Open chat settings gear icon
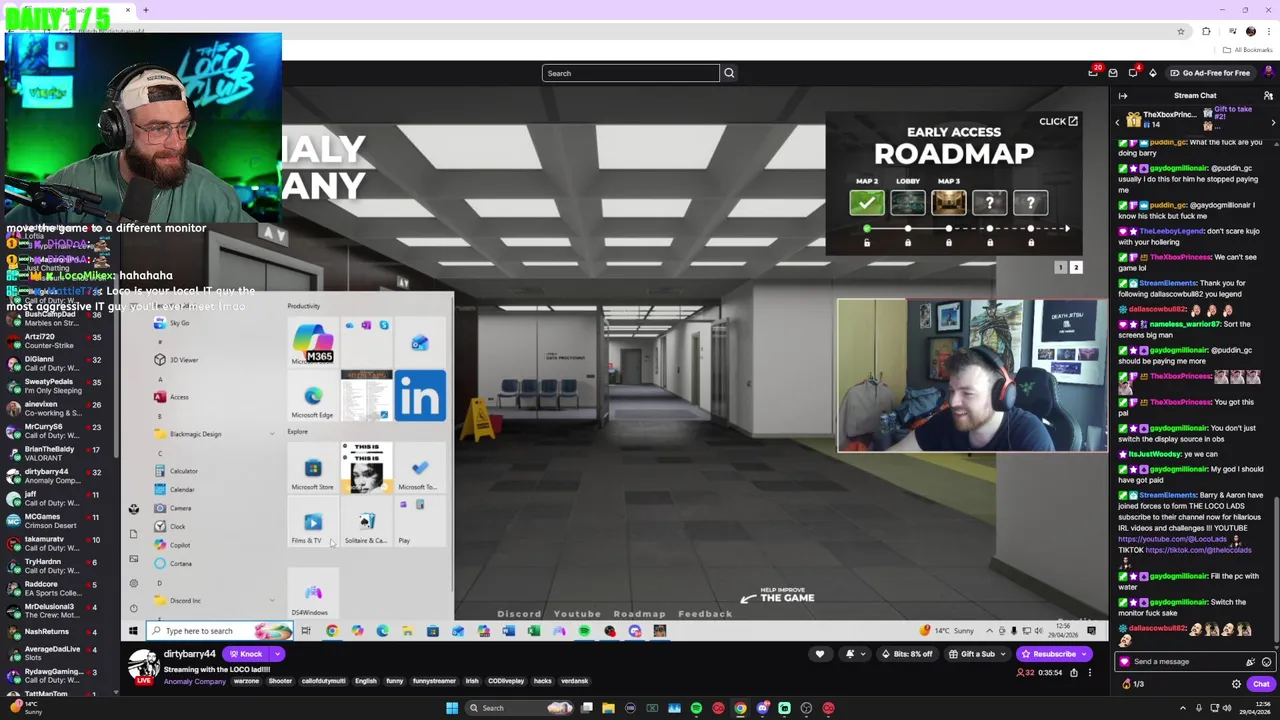The height and width of the screenshot is (720, 1280). pyautogui.click(x=1236, y=684)
